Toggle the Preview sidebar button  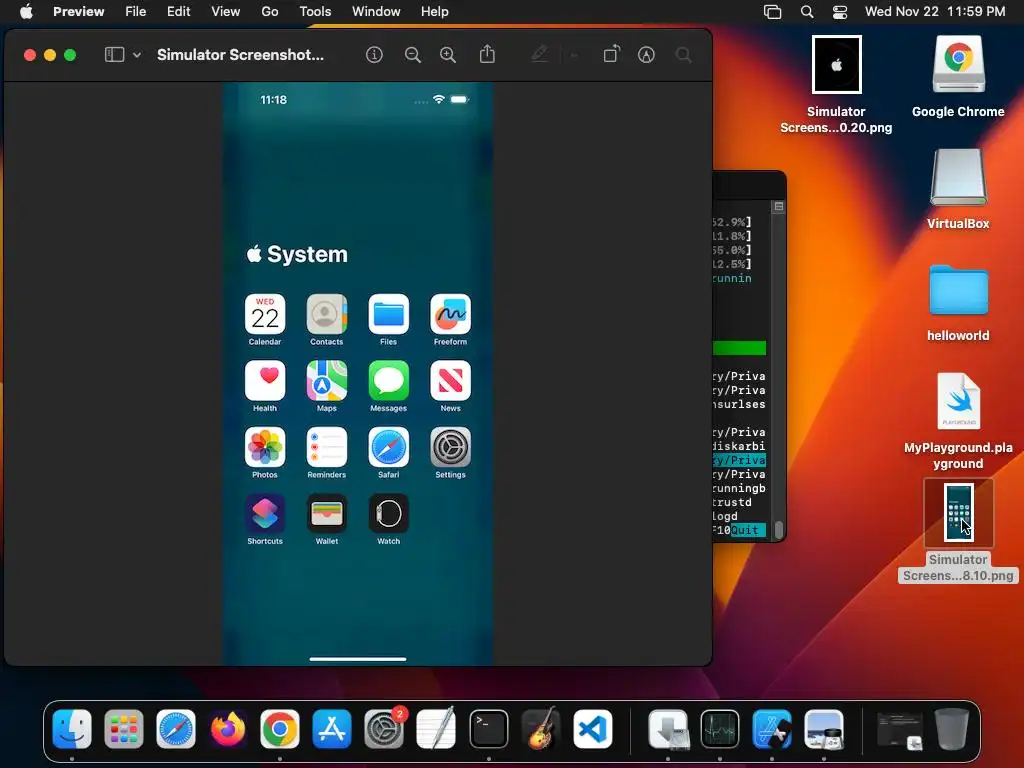click(x=115, y=55)
